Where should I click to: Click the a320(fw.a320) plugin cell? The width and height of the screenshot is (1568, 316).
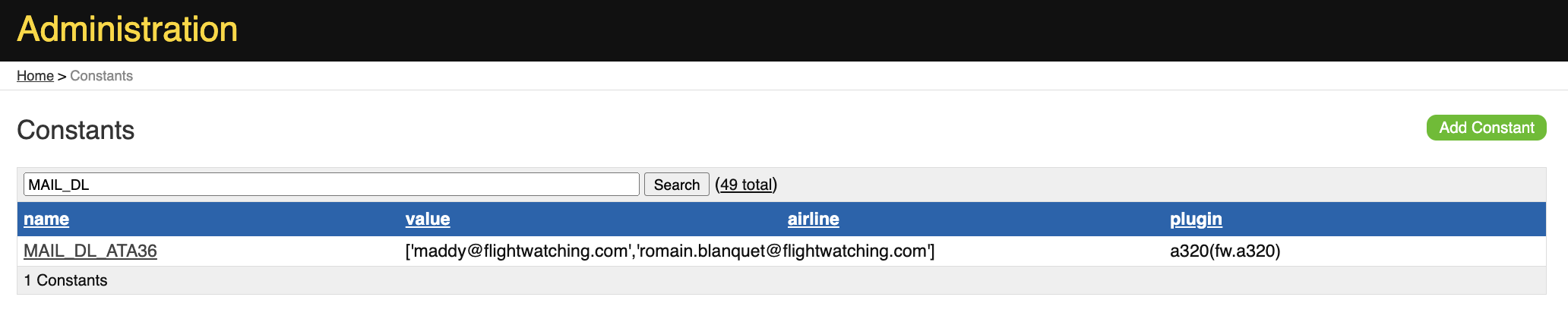pyautogui.click(x=1225, y=251)
